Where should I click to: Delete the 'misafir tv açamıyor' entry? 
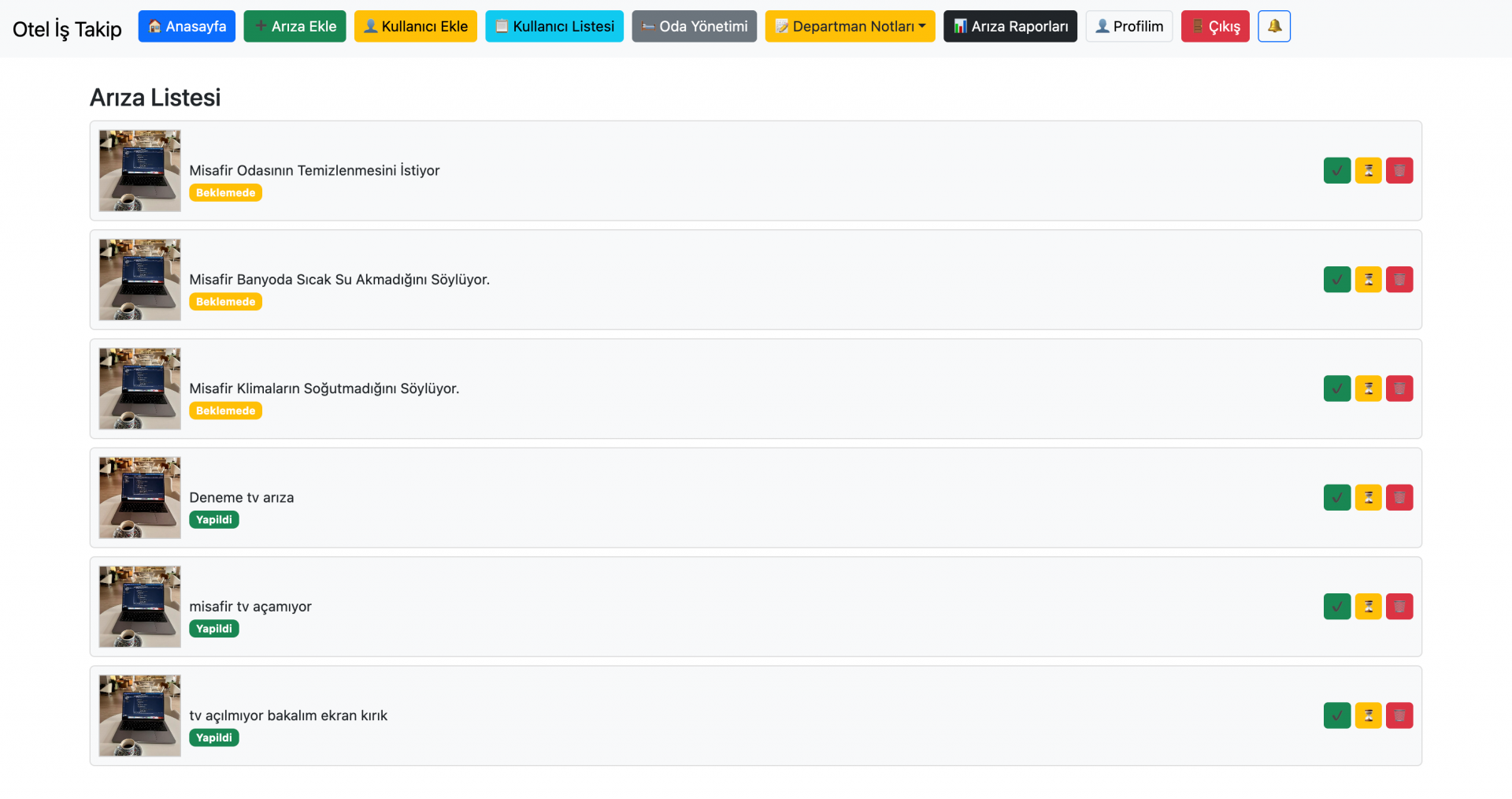pos(1399,607)
